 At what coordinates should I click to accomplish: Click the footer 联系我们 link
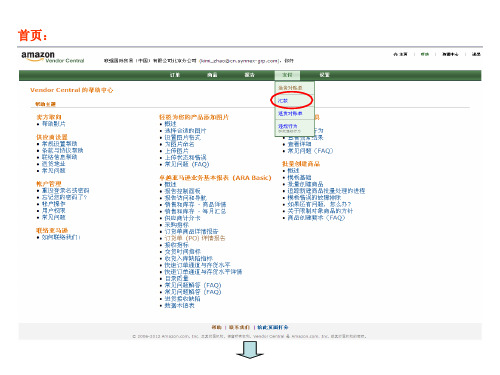239,327
